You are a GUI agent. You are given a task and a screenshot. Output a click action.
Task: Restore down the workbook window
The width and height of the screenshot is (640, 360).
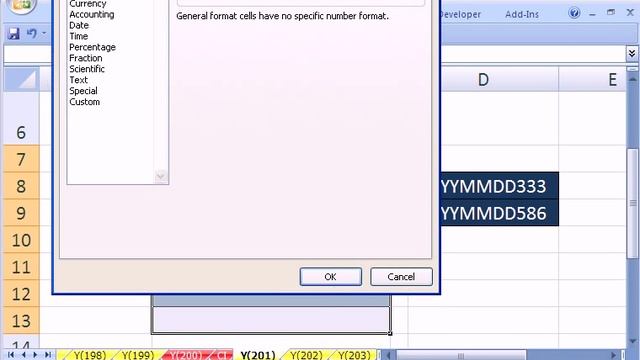tap(611, 13)
